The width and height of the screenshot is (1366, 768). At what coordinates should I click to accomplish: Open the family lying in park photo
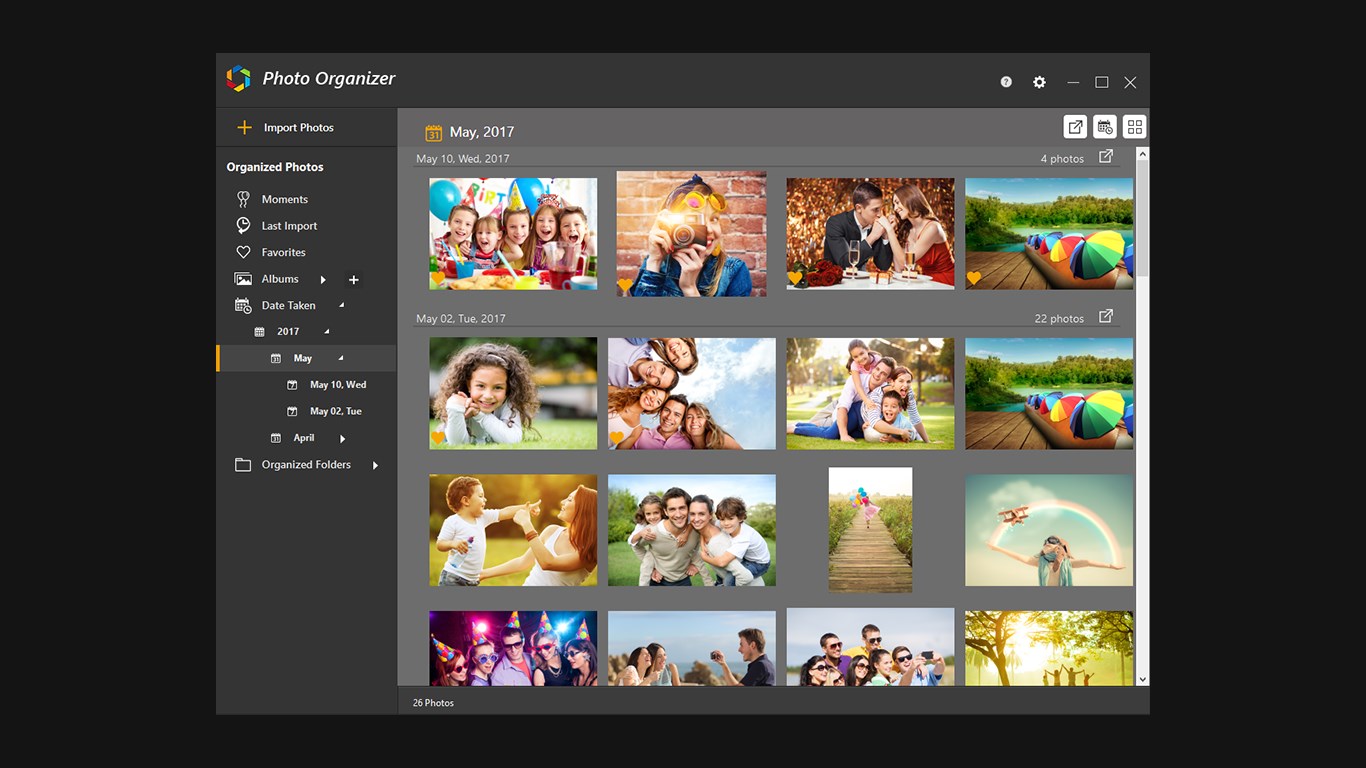coord(870,393)
